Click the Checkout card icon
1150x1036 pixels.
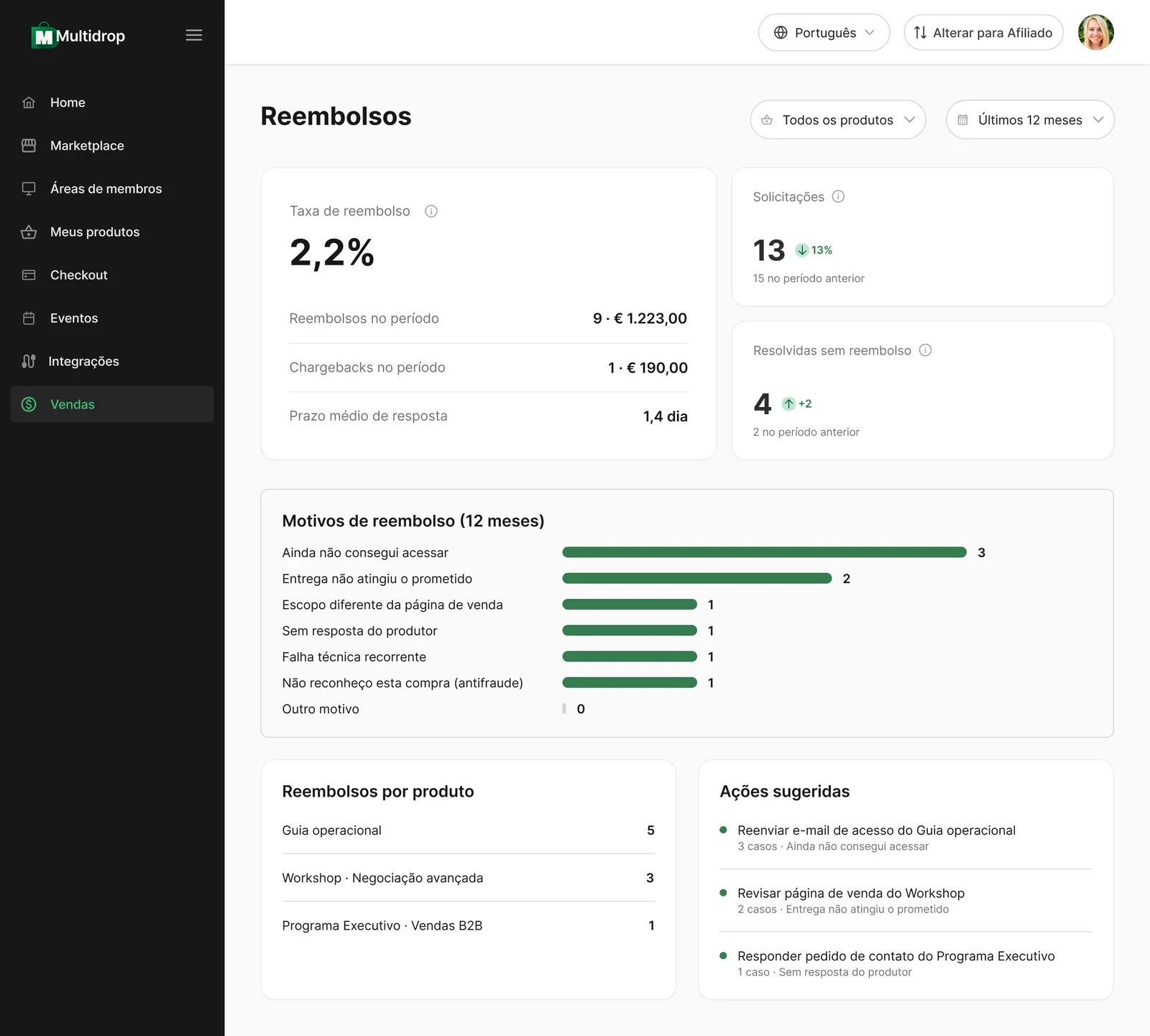click(x=29, y=275)
